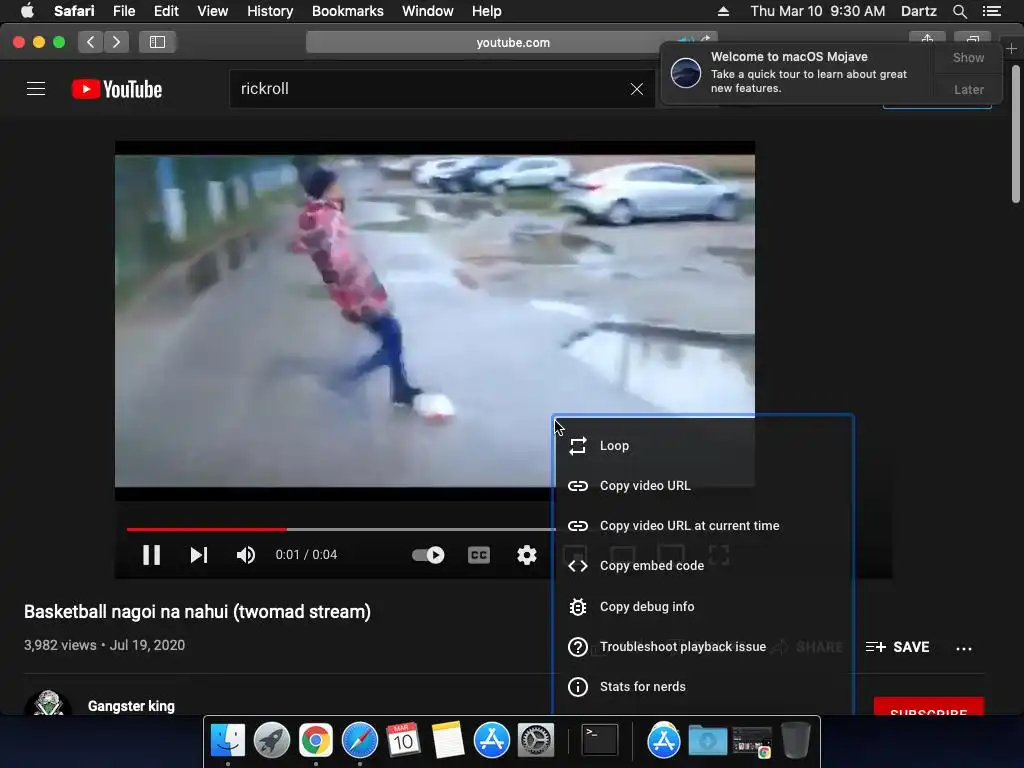This screenshot has width=1024, height=768.
Task: Open the File menu
Action: coord(124,11)
